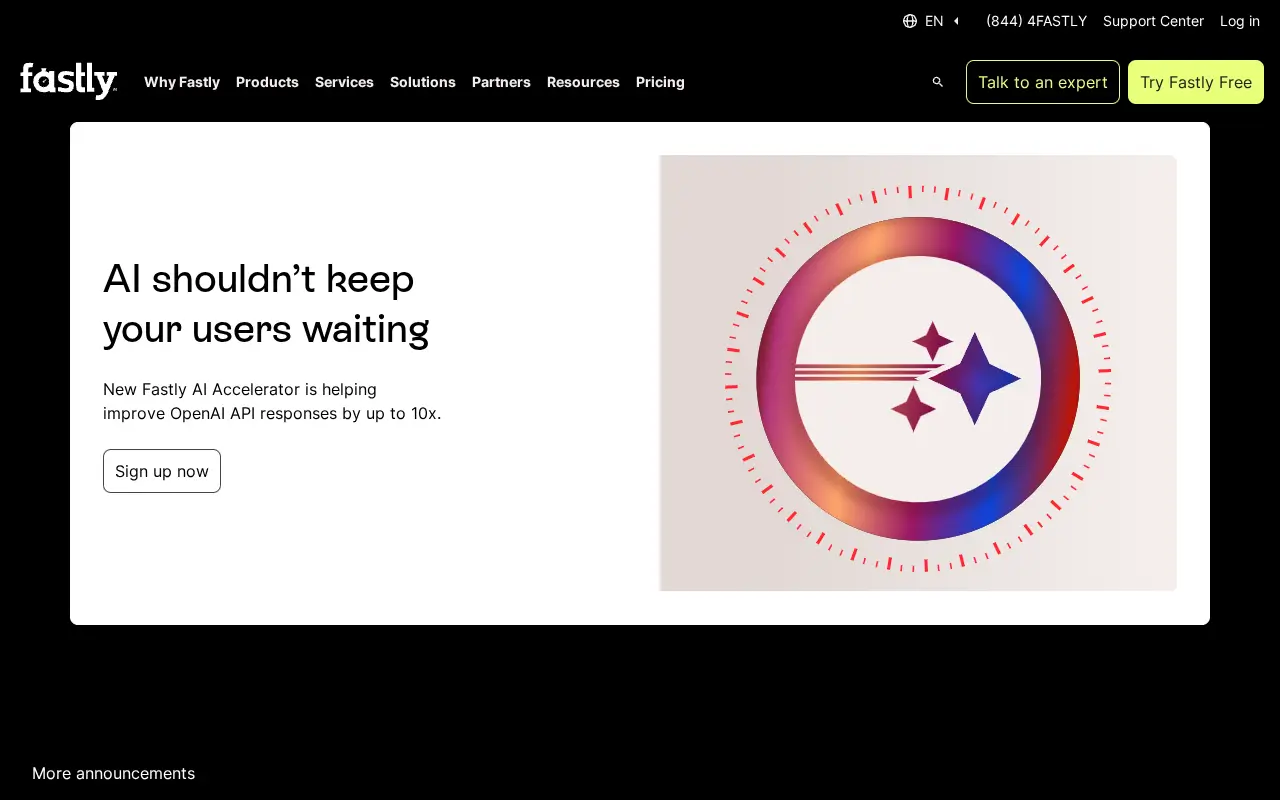The image size is (1280, 800).
Task: Click the Sign up now button
Action: (162, 471)
